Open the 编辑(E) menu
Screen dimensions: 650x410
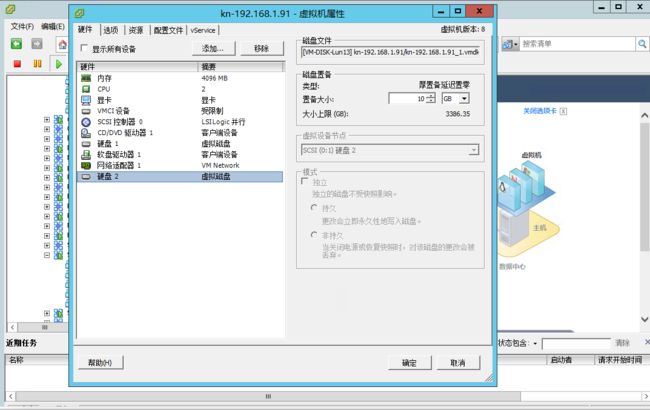click(x=53, y=27)
